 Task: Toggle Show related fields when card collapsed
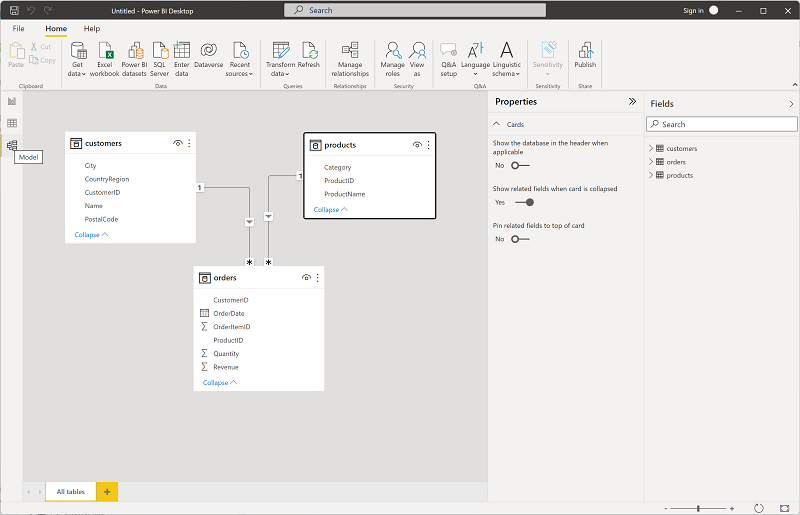[x=524, y=202]
